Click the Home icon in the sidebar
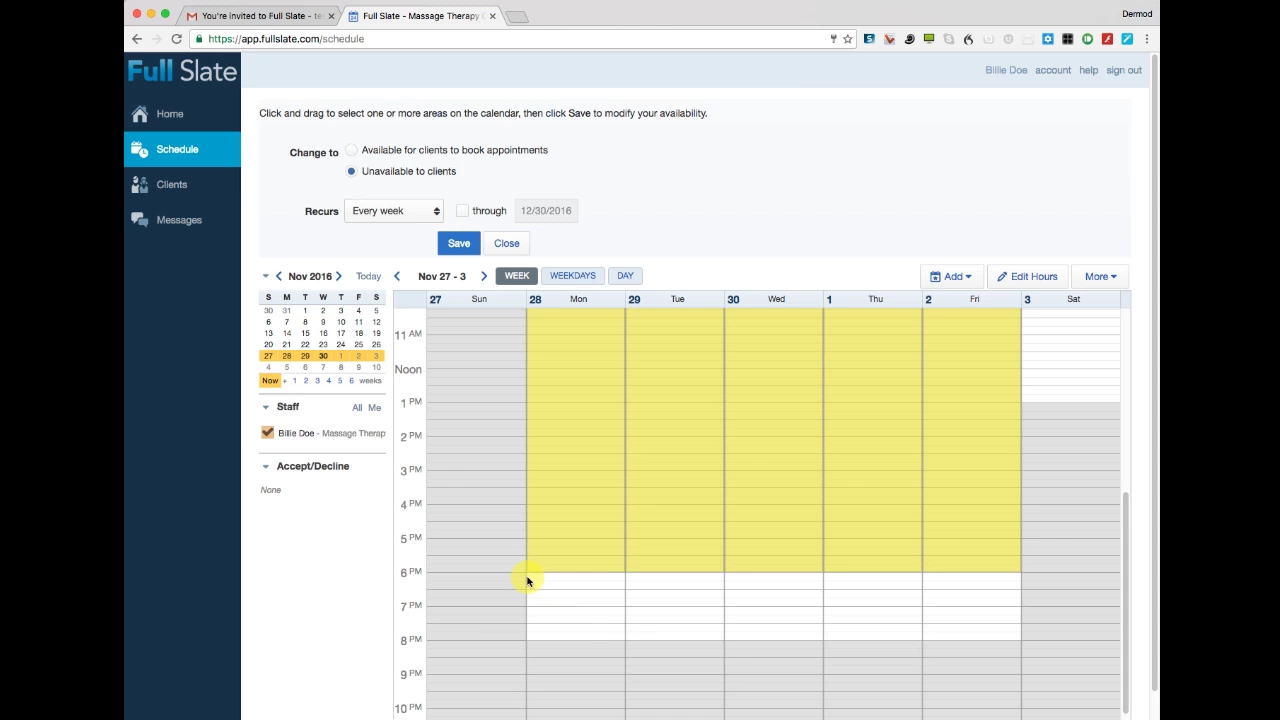This screenshot has height=720, width=1280. [140, 114]
